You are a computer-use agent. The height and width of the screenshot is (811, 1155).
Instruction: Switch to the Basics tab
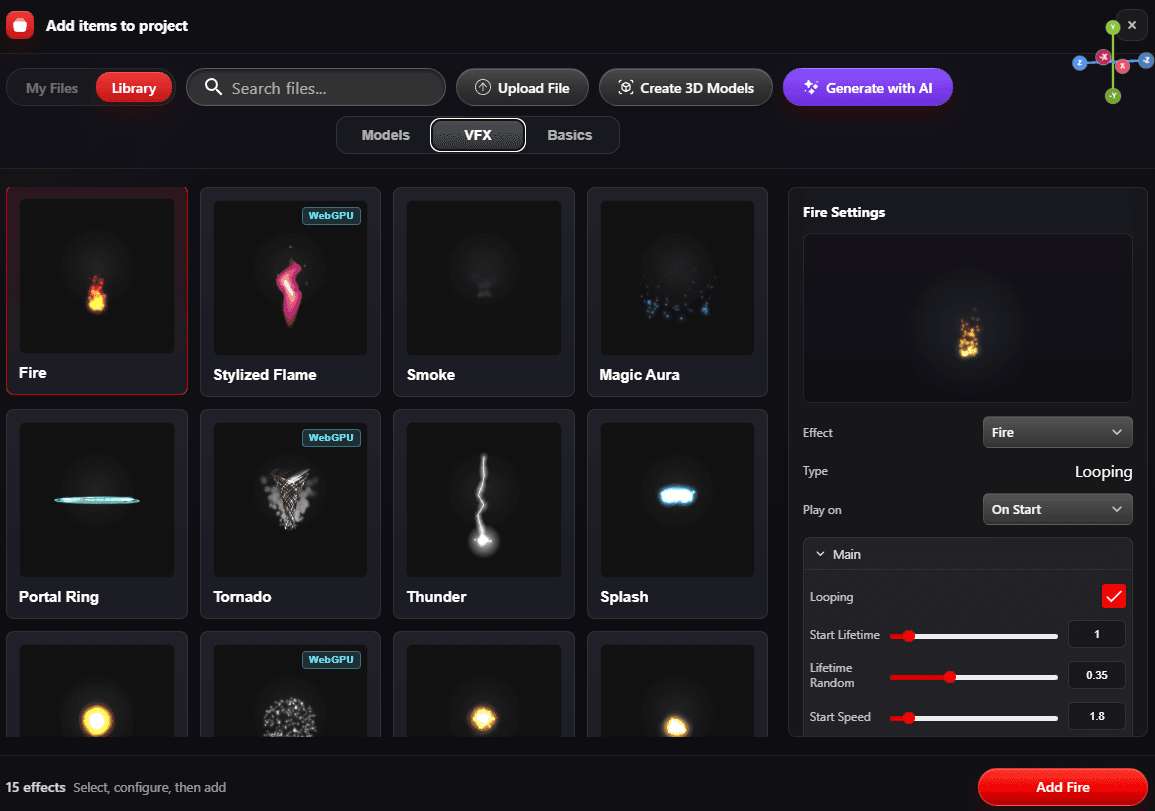569,135
